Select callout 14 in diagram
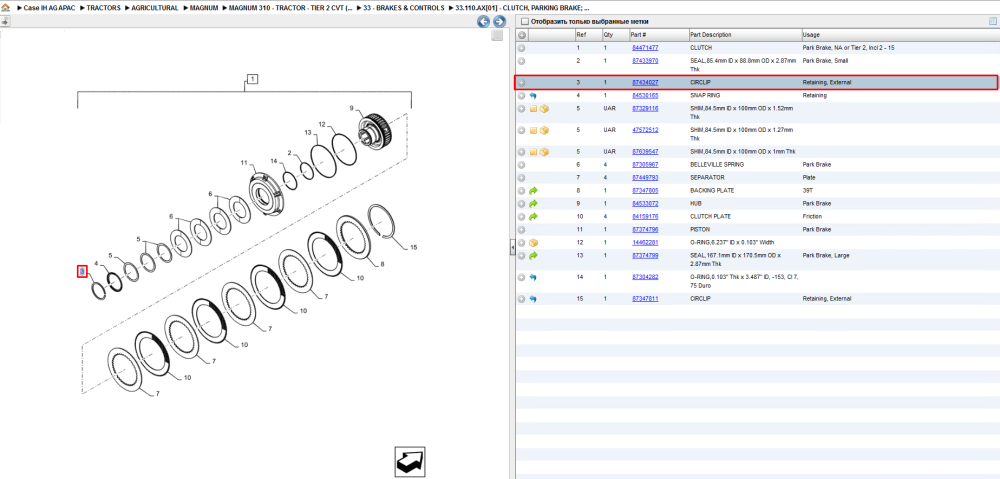The height and width of the screenshot is (479, 1000). point(274,161)
